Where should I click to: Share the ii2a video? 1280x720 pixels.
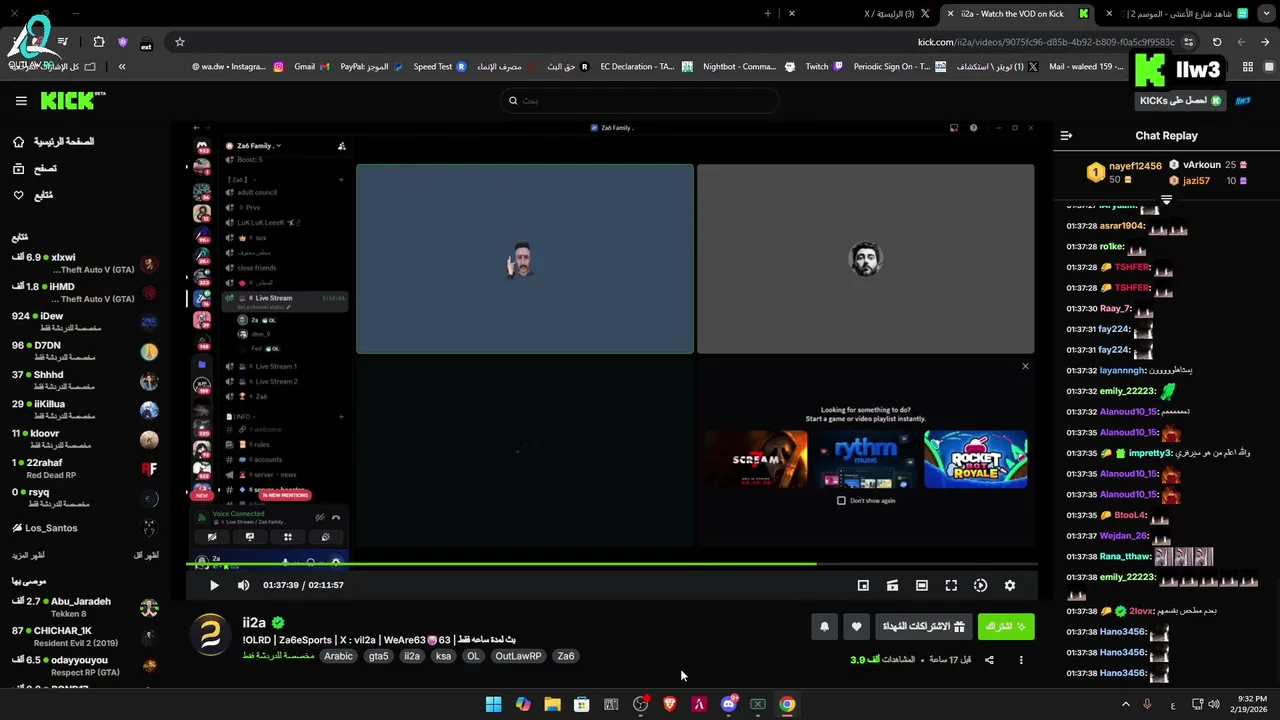[x=989, y=660]
